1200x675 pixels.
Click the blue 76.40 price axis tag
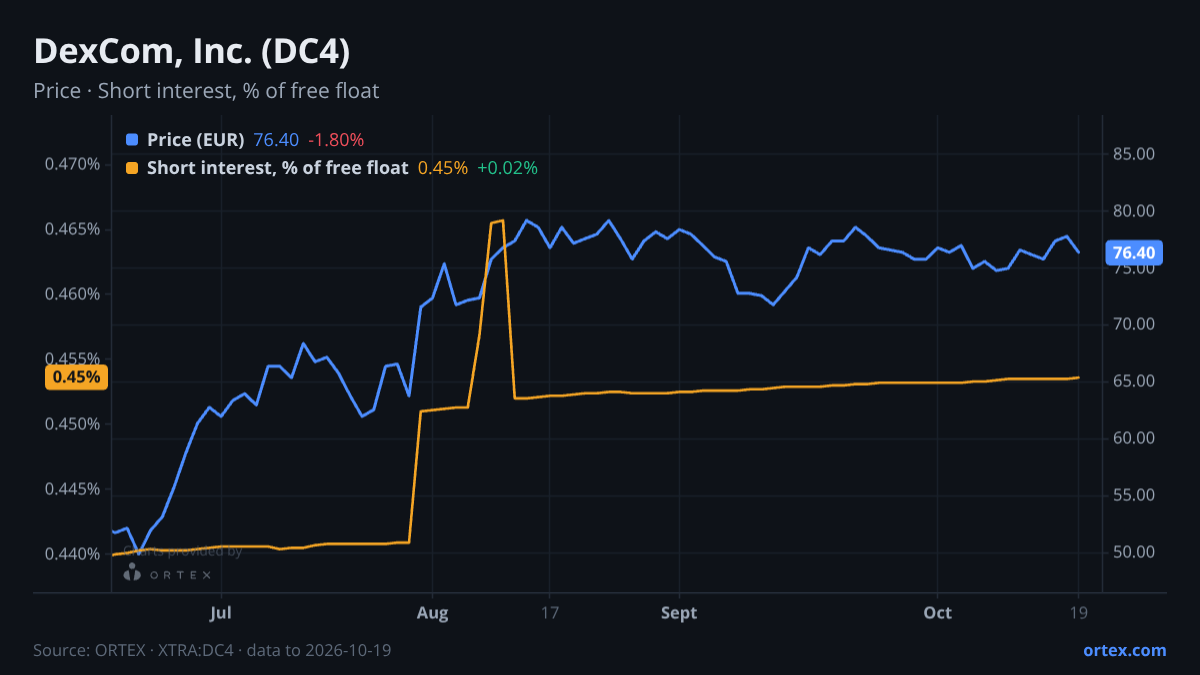pos(1132,253)
